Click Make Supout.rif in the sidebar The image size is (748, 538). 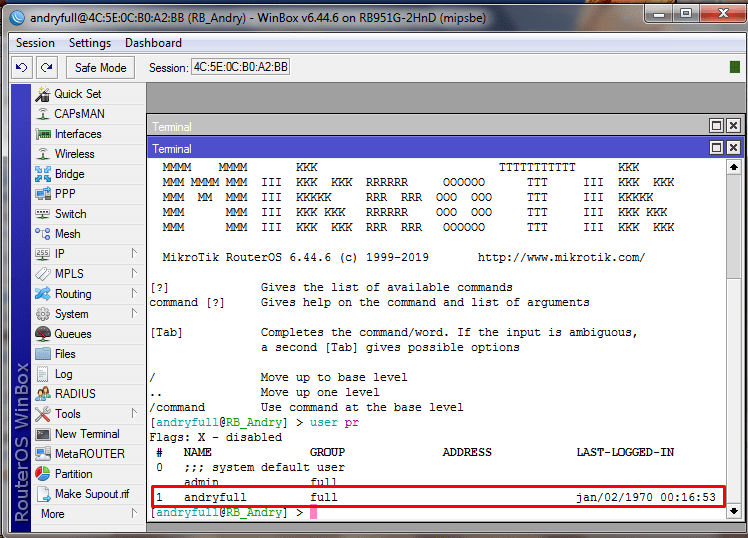[92, 494]
